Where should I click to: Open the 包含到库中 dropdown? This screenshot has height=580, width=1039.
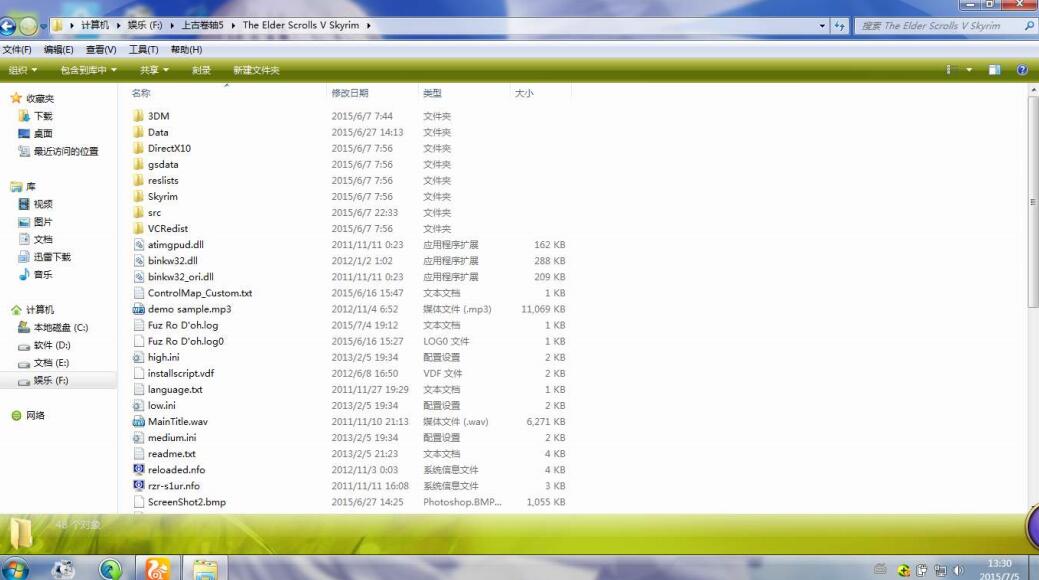[x=88, y=70]
